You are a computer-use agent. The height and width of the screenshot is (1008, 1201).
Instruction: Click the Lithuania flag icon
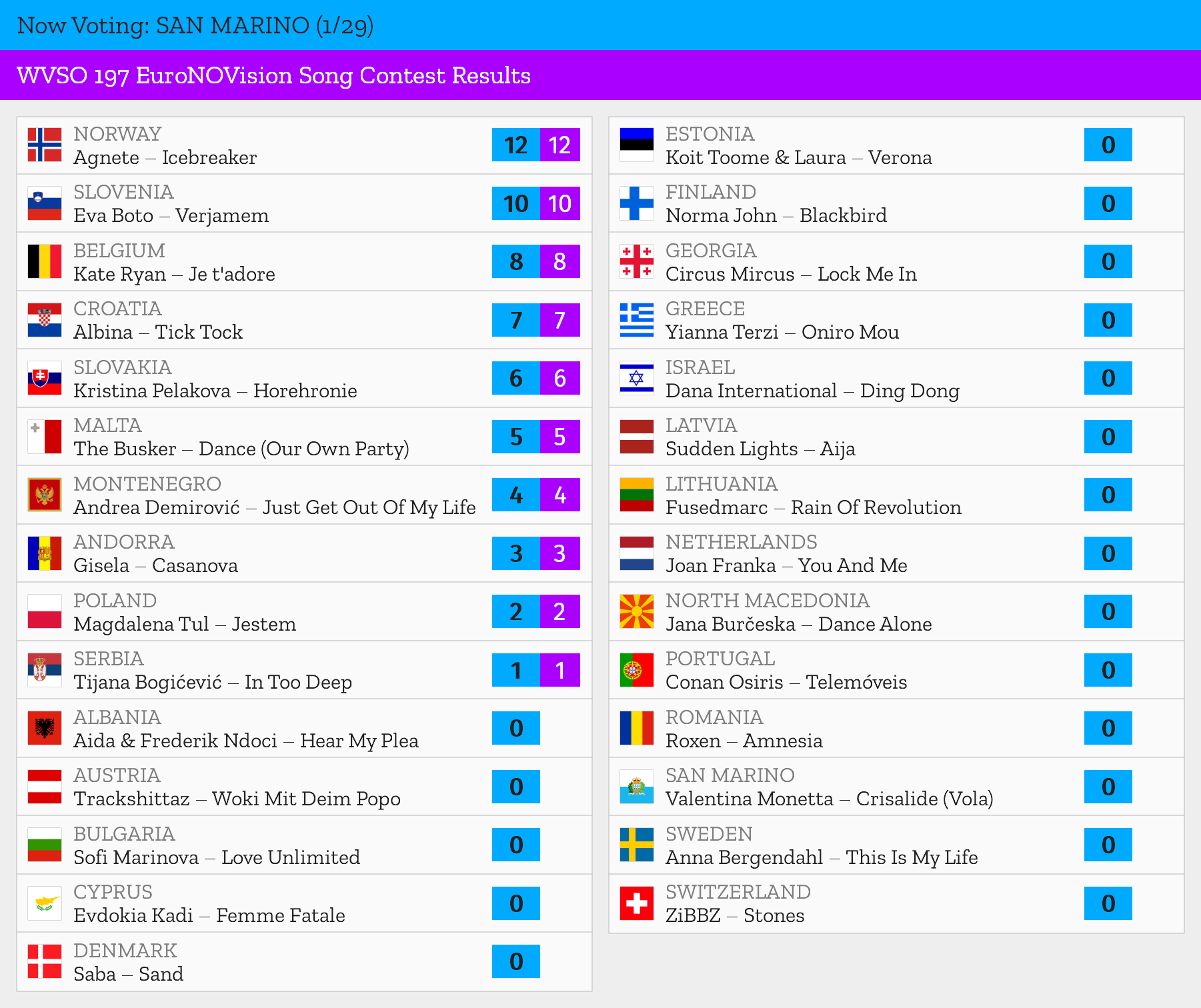tap(637, 495)
